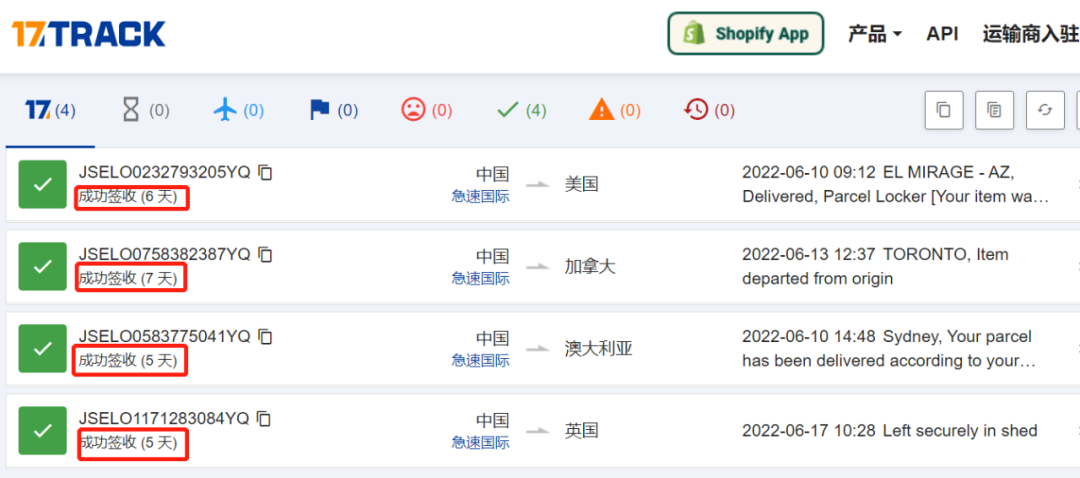Screen dimensions: 1080x478
Task: Refresh all tracking results
Action: pyautogui.click(x=1045, y=110)
